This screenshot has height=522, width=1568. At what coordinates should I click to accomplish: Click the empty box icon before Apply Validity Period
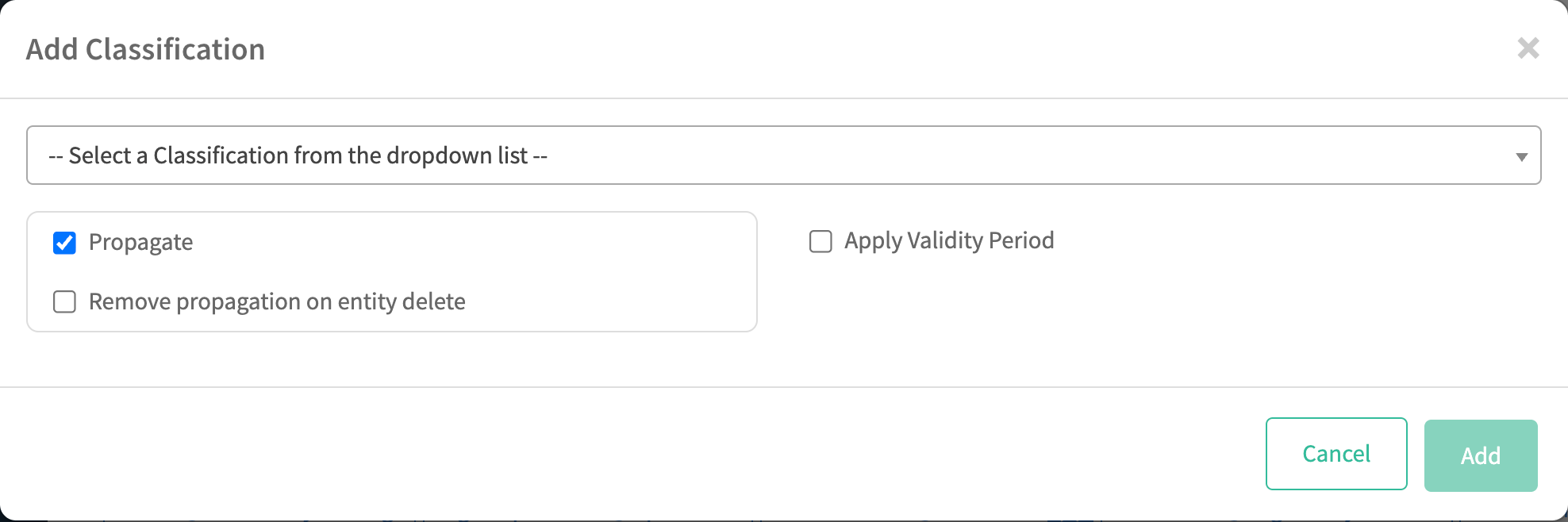coord(821,241)
